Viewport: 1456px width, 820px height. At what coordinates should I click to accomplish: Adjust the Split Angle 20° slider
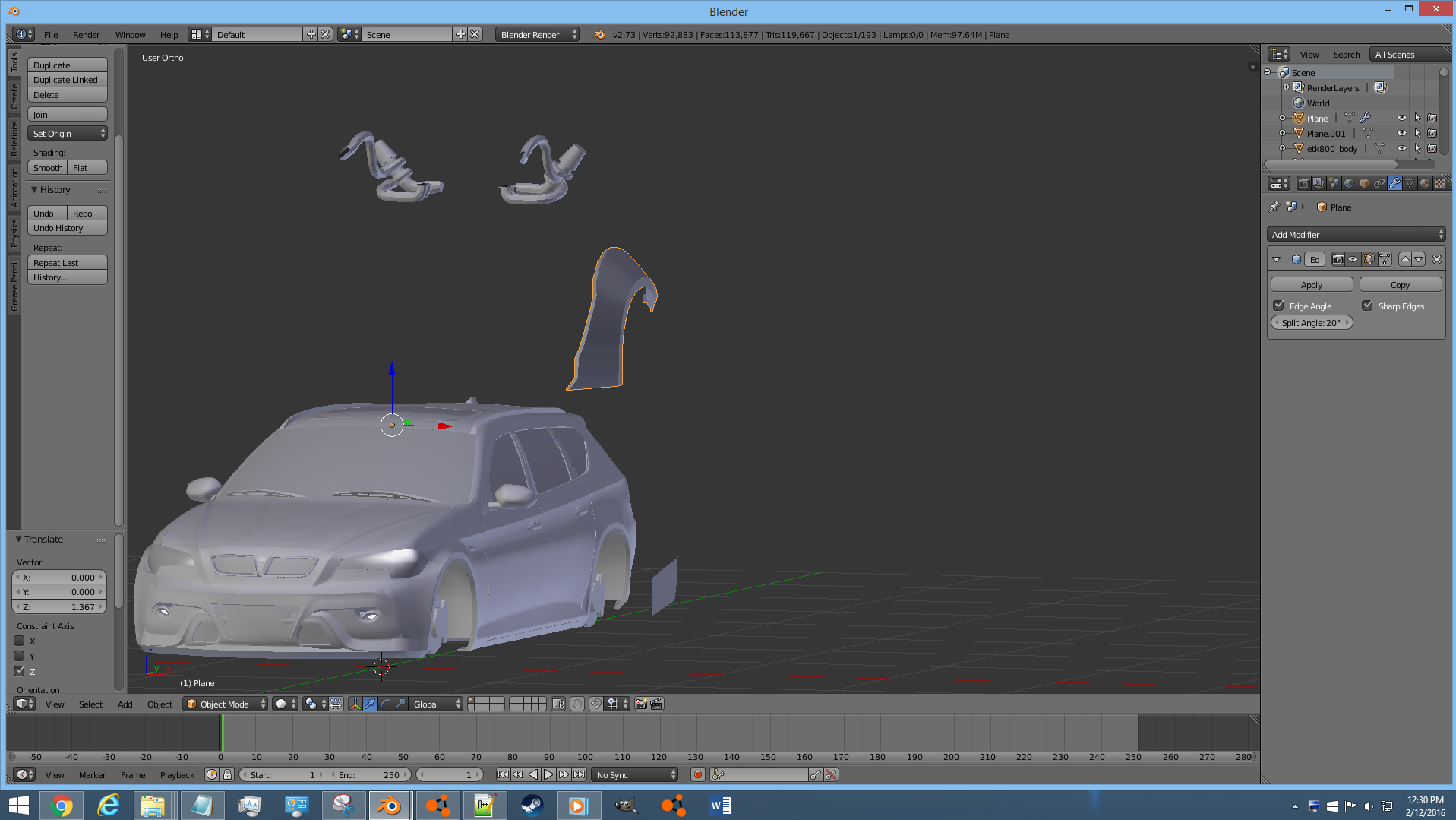[x=1312, y=323]
